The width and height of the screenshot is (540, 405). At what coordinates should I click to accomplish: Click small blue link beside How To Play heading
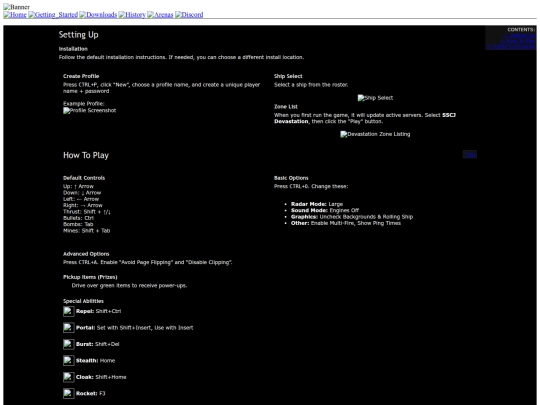pos(470,154)
